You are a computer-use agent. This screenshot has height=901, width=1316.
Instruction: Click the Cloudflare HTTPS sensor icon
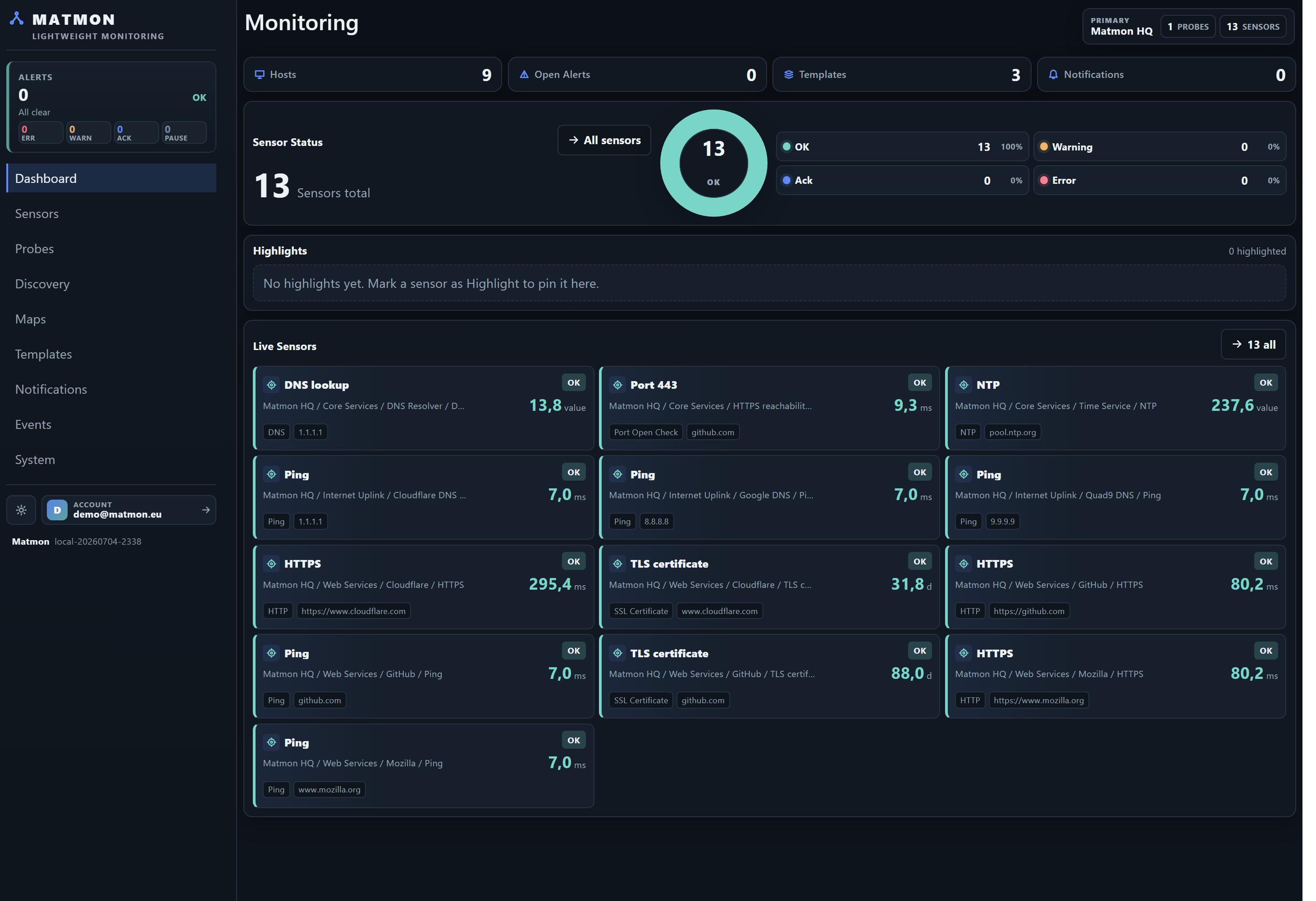pos(272,564)
